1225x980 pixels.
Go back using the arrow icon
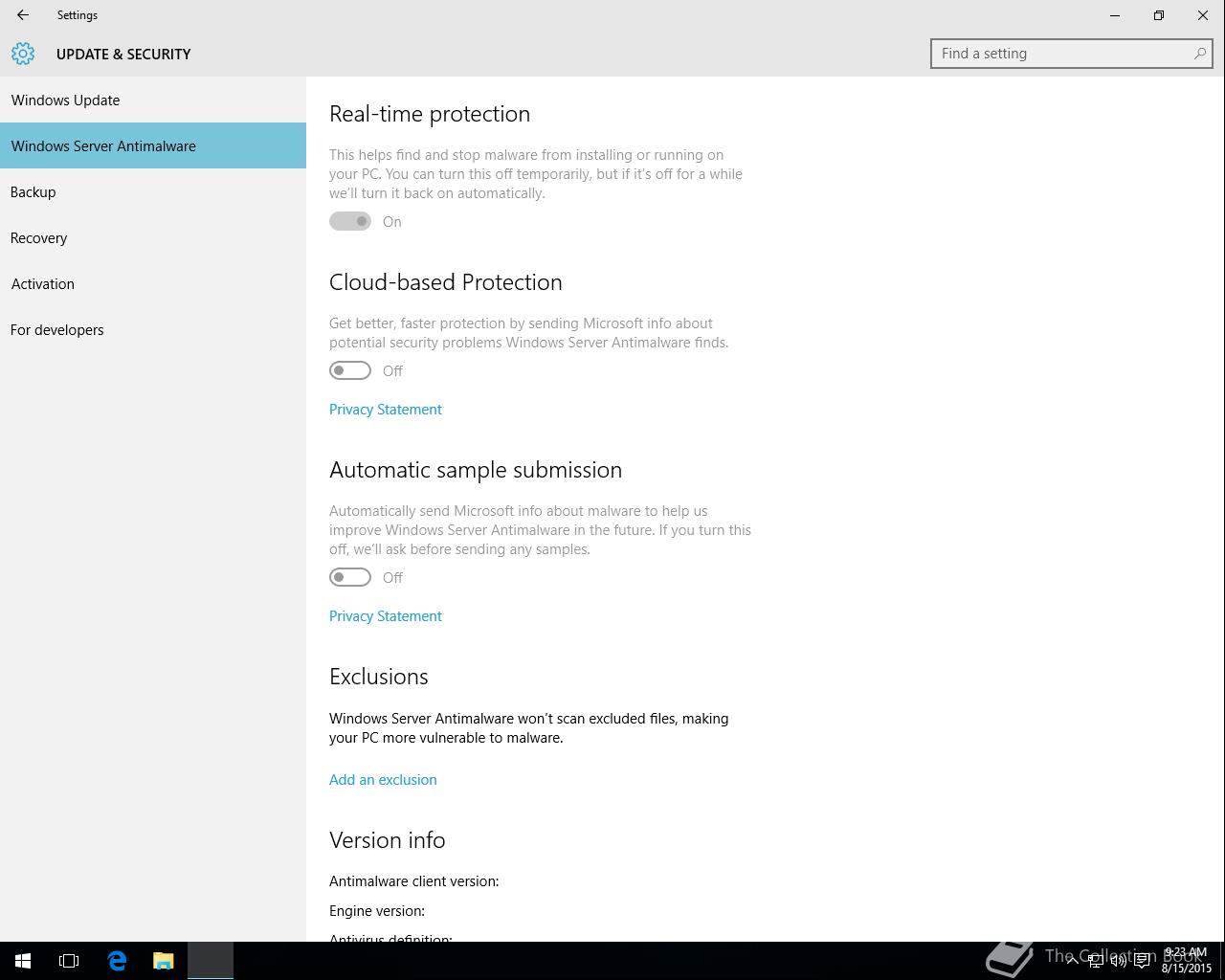(x=23, y=15)
